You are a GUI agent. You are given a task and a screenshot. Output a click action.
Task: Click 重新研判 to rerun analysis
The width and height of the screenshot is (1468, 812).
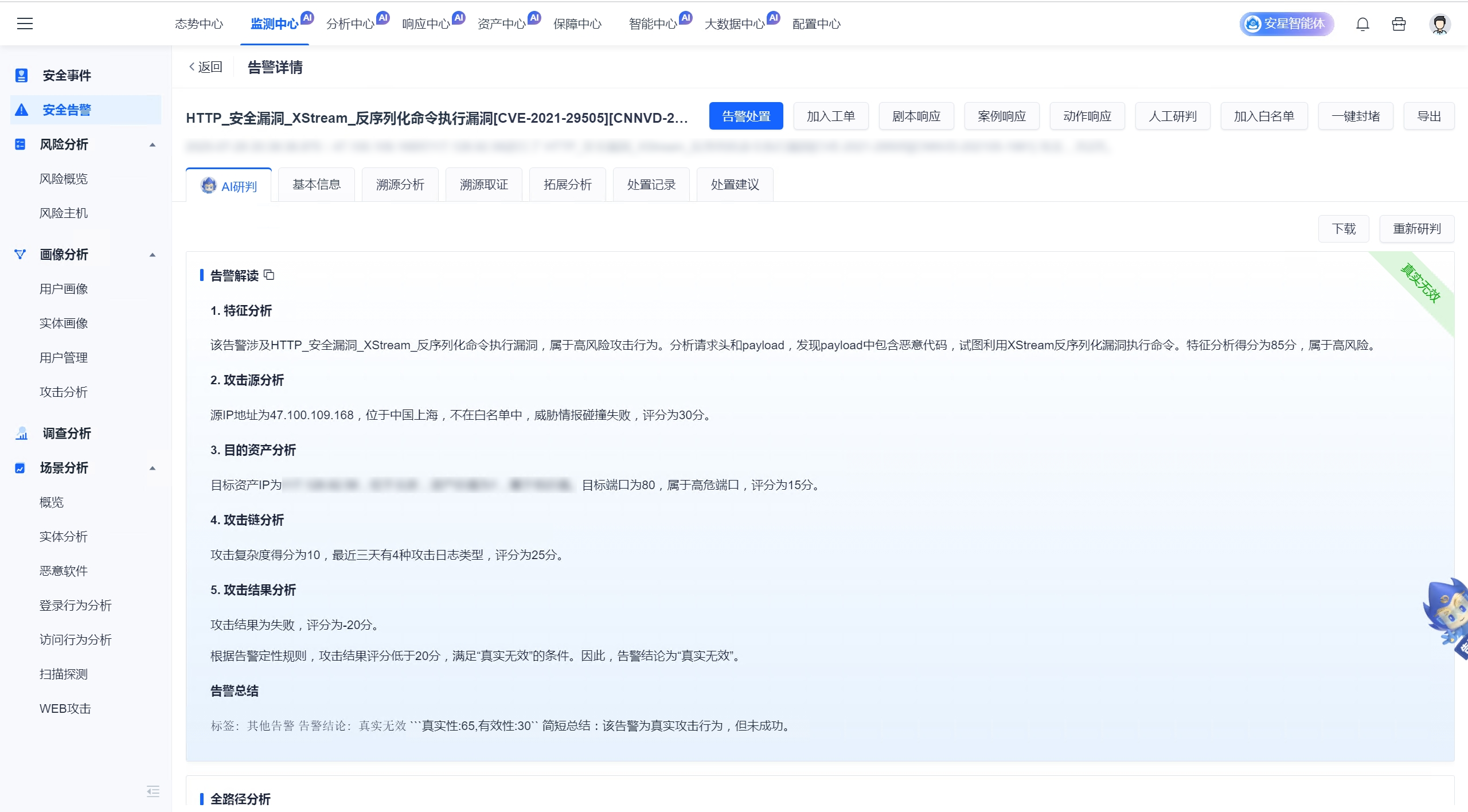tap(1416, 228)
